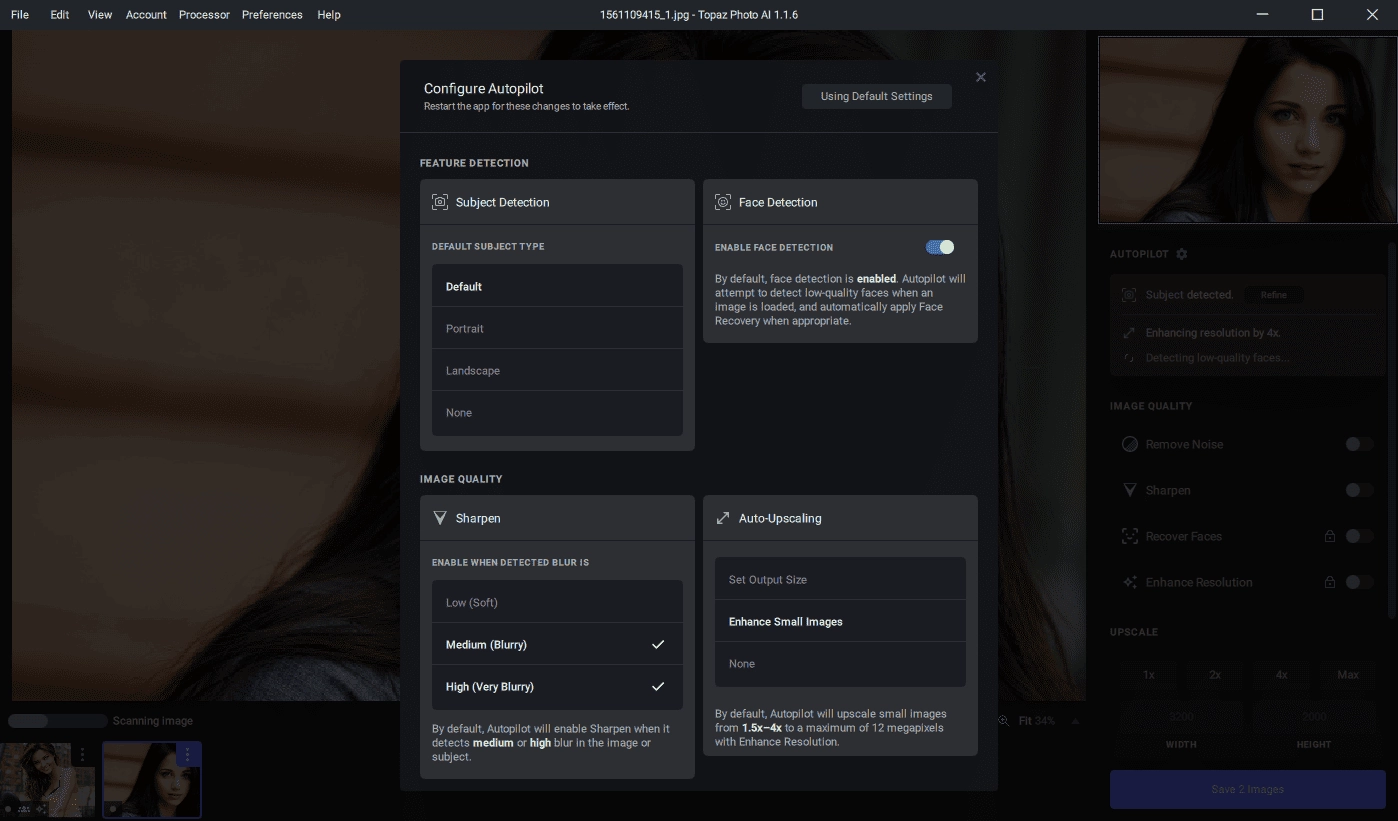Select the first image thumbnail

(x=47, y=779)
